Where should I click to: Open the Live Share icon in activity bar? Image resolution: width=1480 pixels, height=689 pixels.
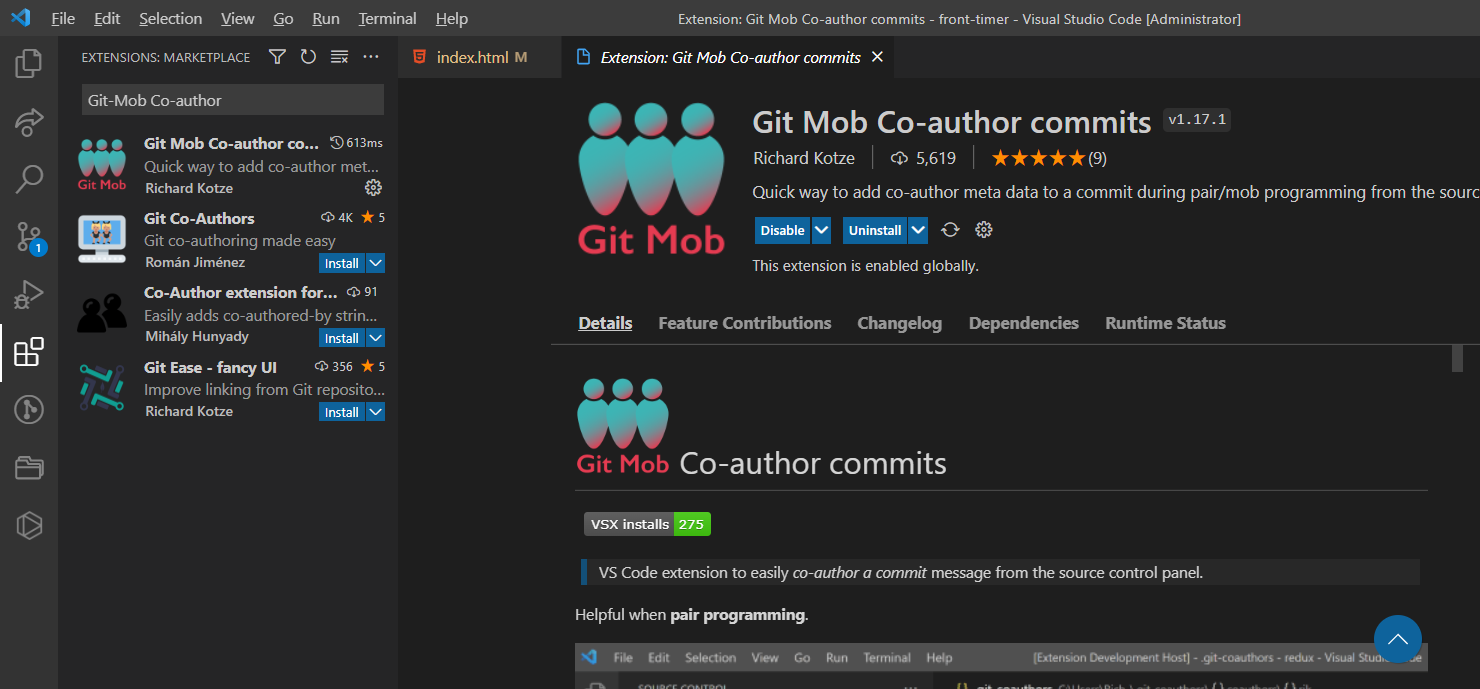pyautogui.click(x=29, y=122)
